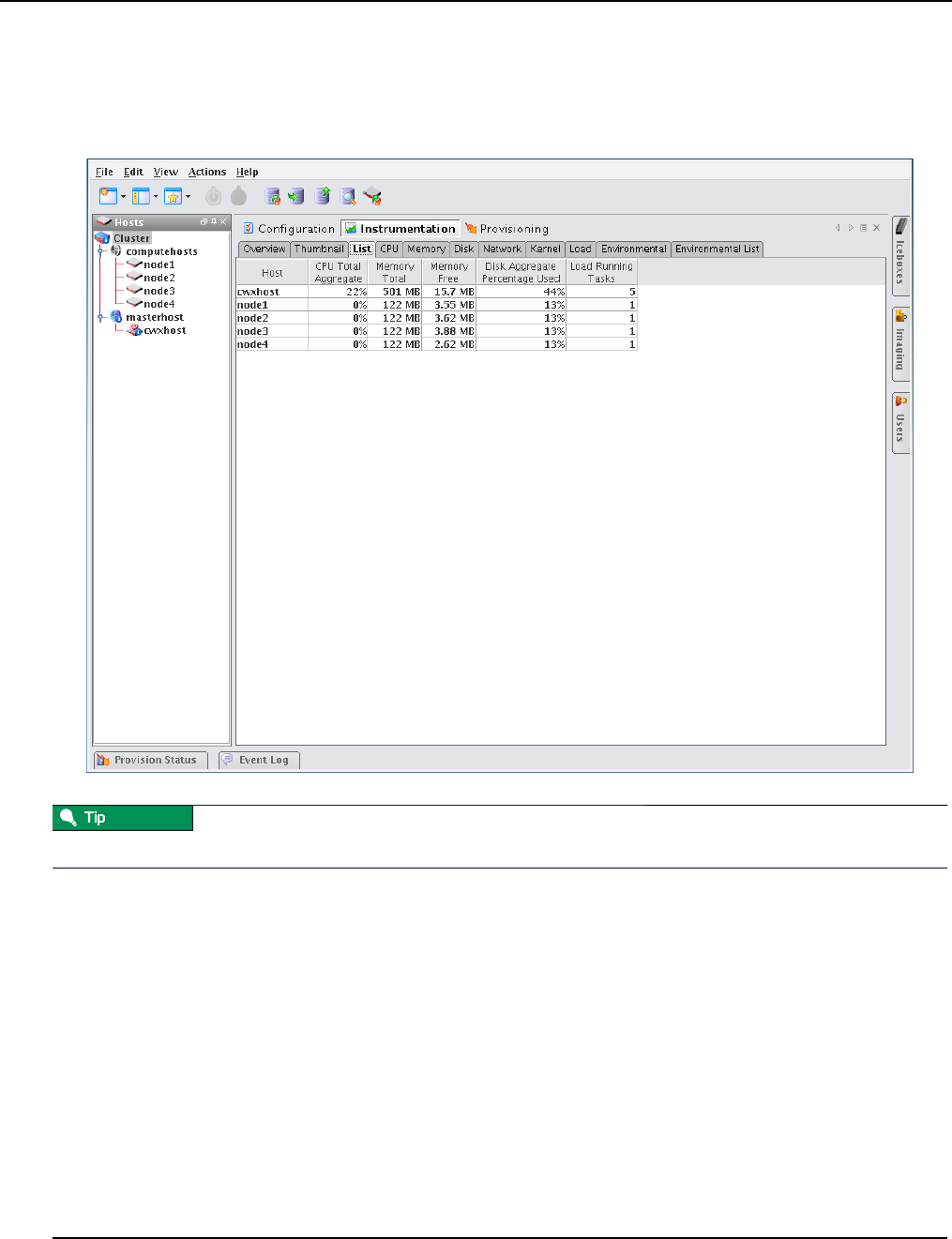Click the greyed power button icon
The image size is (952, 1239).
214,196
